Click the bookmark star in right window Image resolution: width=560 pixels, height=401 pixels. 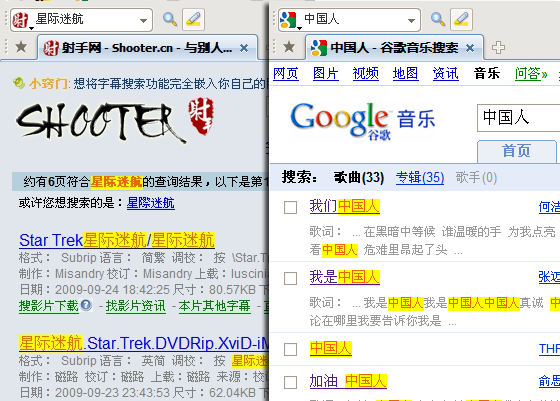click(289, 46)
